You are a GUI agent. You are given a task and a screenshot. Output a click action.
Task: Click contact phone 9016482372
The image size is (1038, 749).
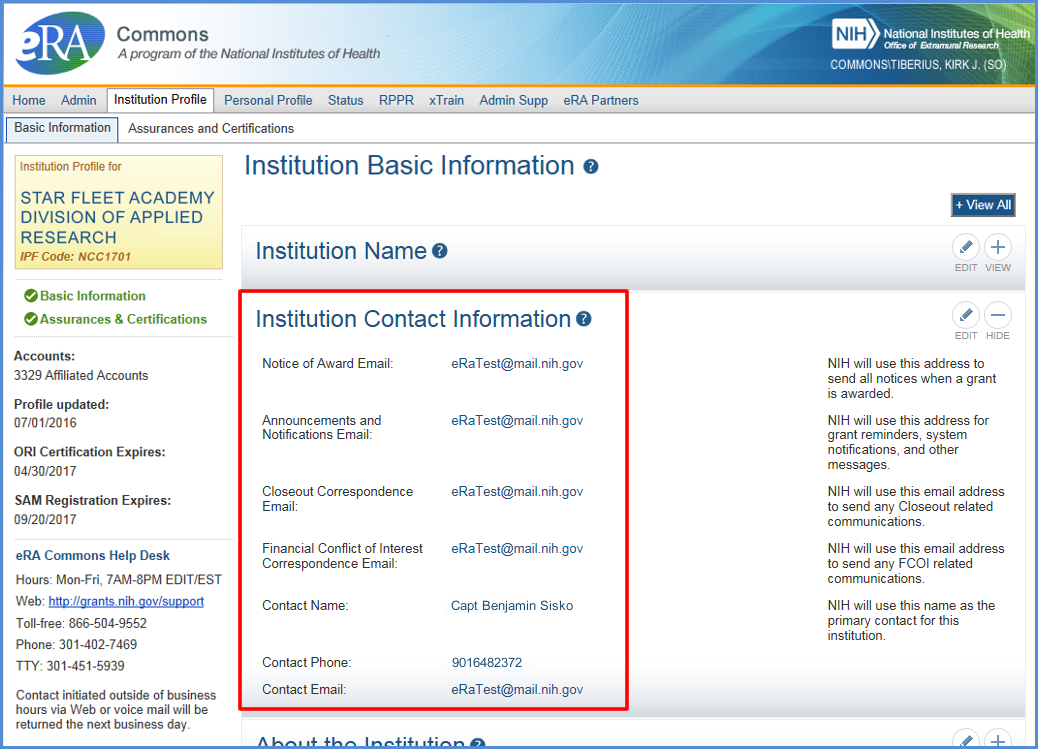click(x=487, y=663)
